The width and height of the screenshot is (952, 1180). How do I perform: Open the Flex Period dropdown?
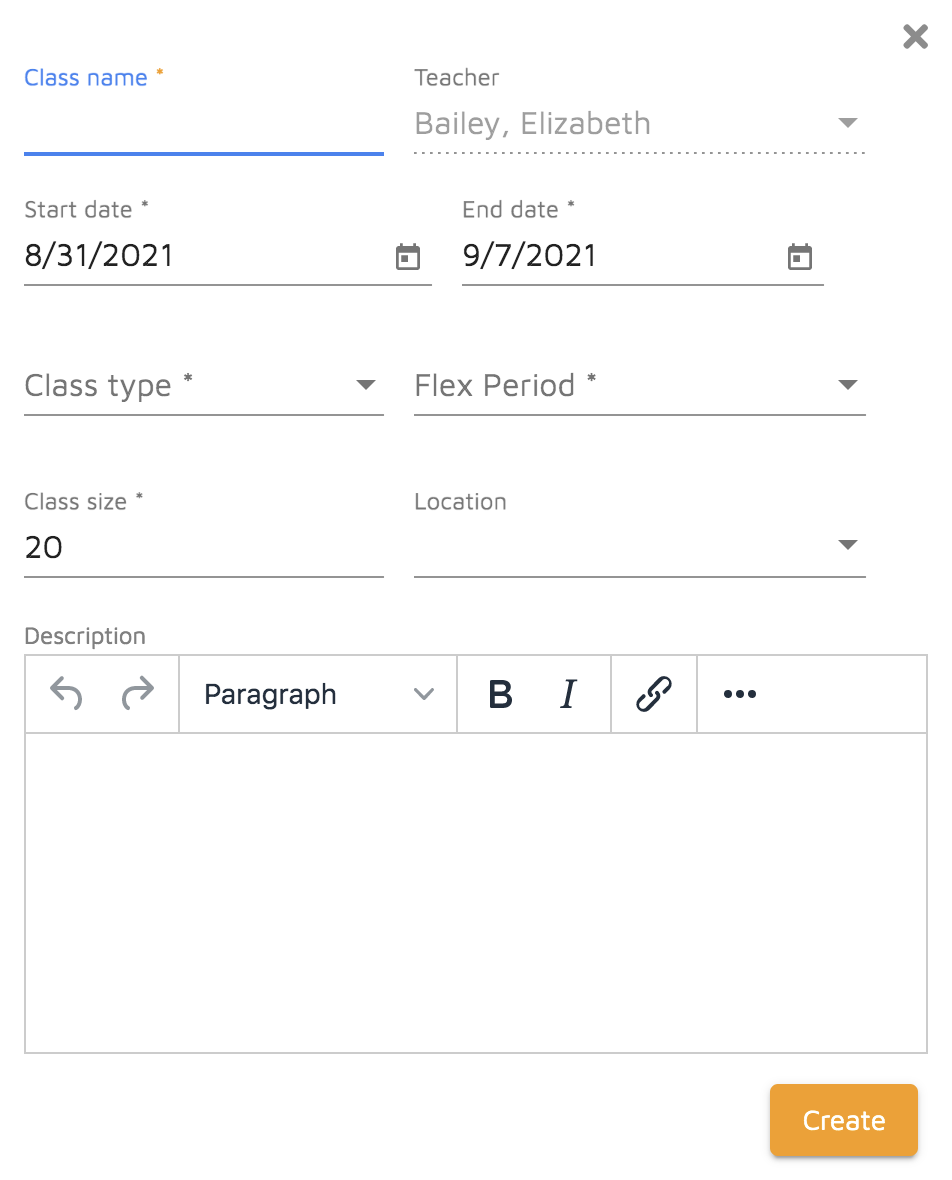847,385
